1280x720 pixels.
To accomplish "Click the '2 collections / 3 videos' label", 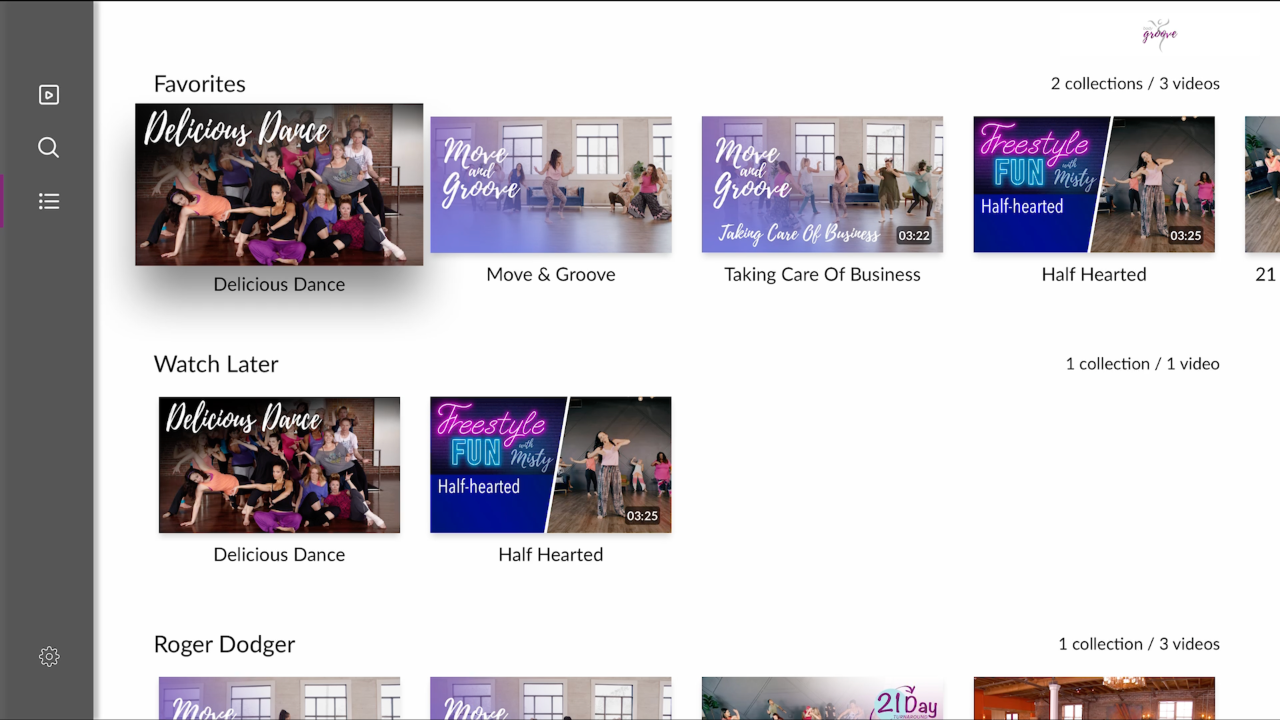I will [1135, 84].
